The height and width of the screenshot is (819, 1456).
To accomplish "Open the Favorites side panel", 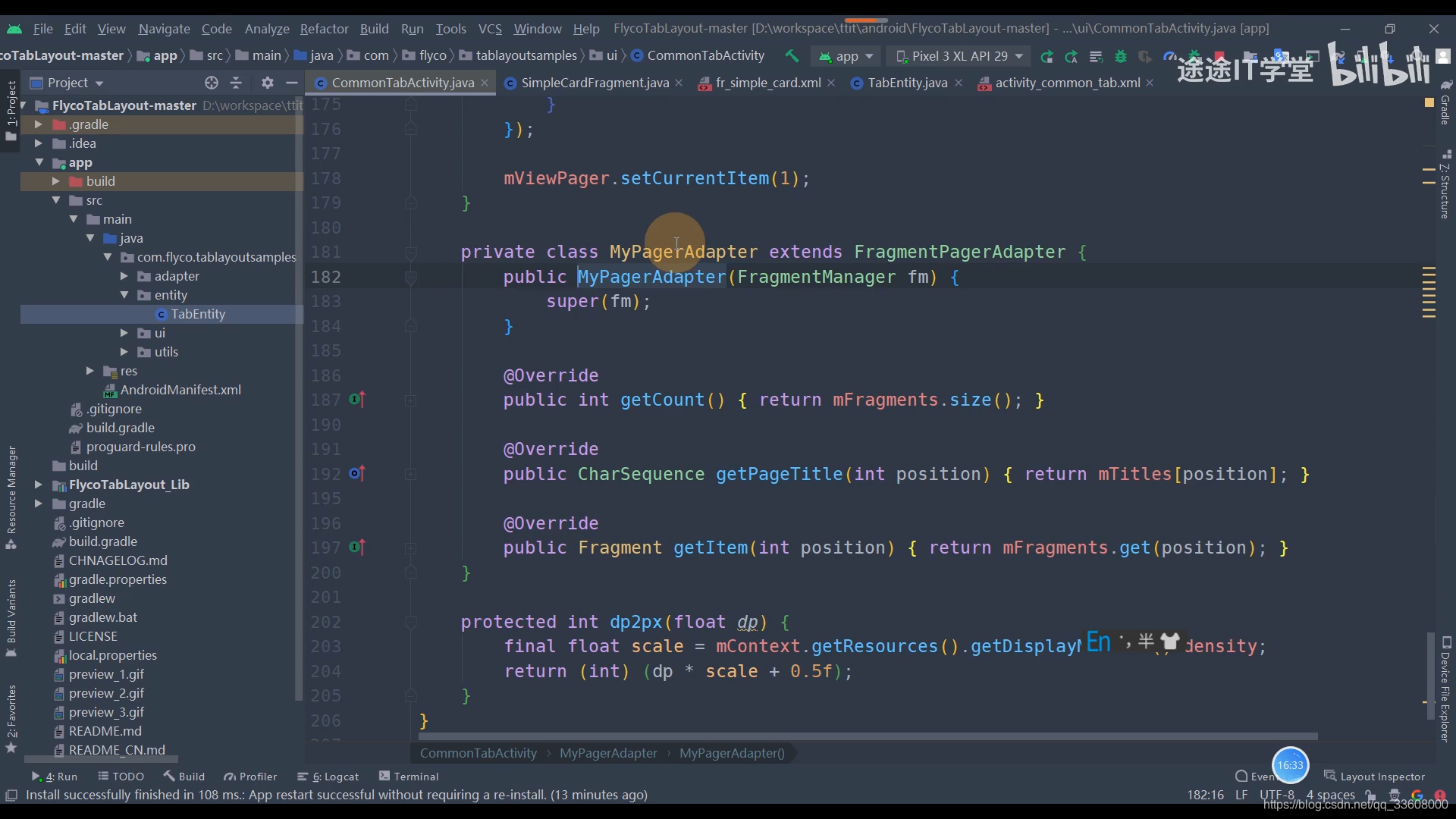I will coord(11,718).
